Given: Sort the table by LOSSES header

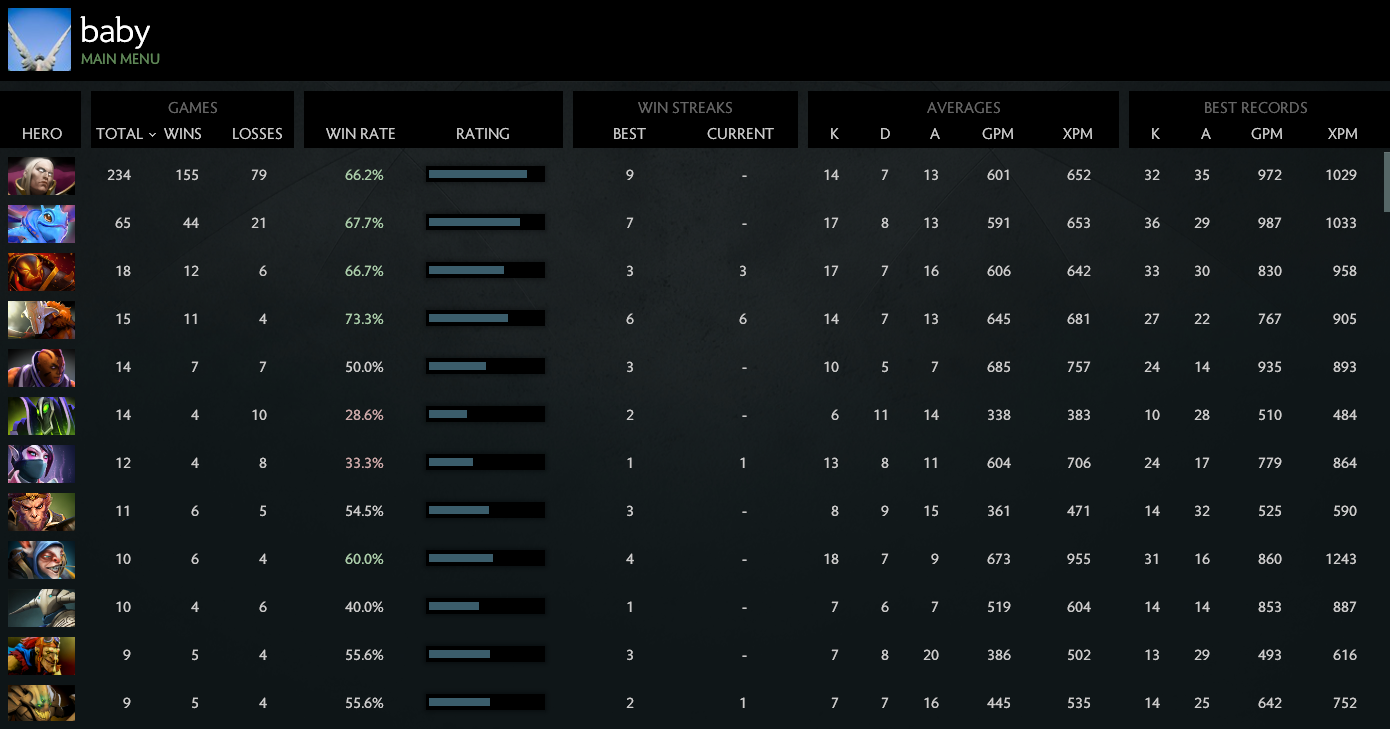Looking at the screenshot, I should (257, 134).
